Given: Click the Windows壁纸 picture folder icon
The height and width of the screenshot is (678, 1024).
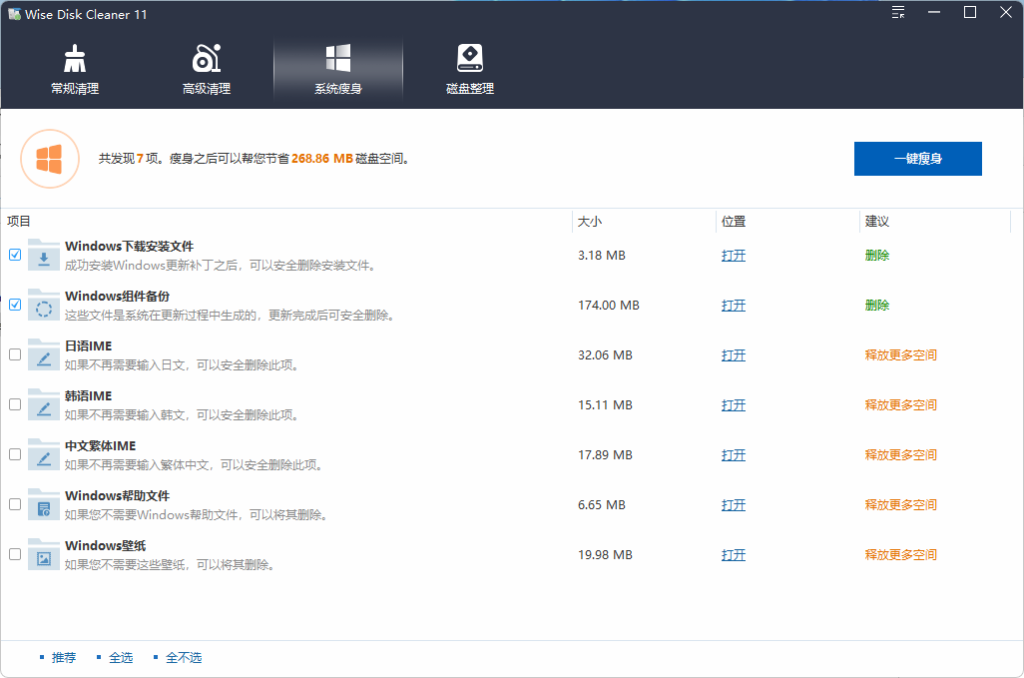Looking at the screenshot, I should click(x=44, y=555).
